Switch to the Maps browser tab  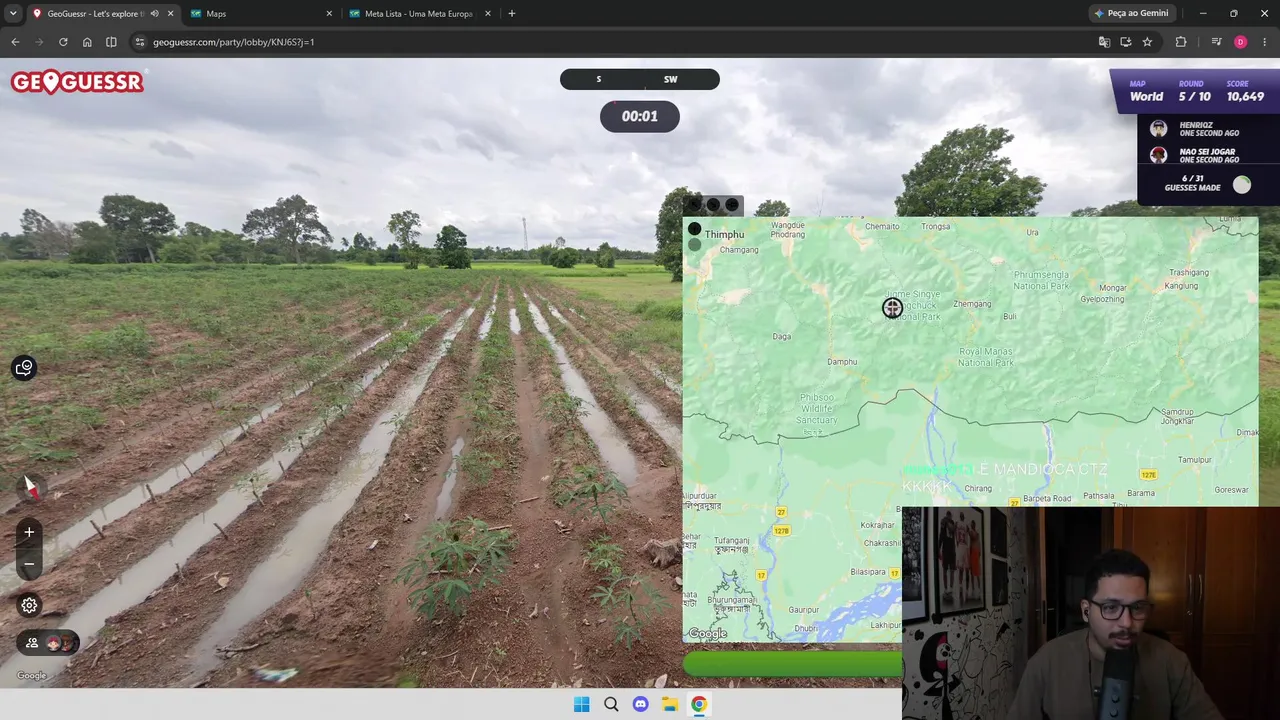tap(262, 14)
